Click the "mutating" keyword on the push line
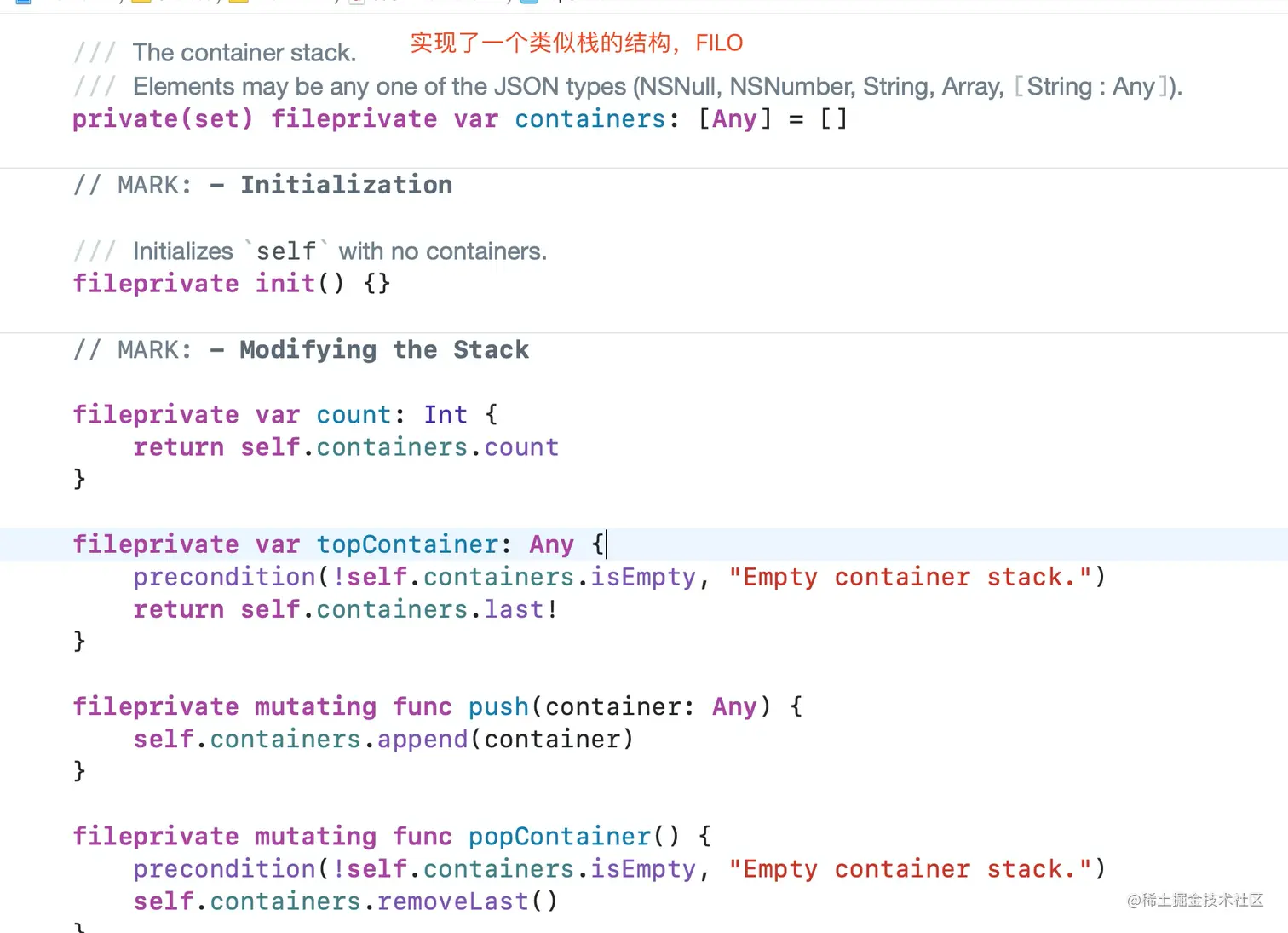 [315, 707]
